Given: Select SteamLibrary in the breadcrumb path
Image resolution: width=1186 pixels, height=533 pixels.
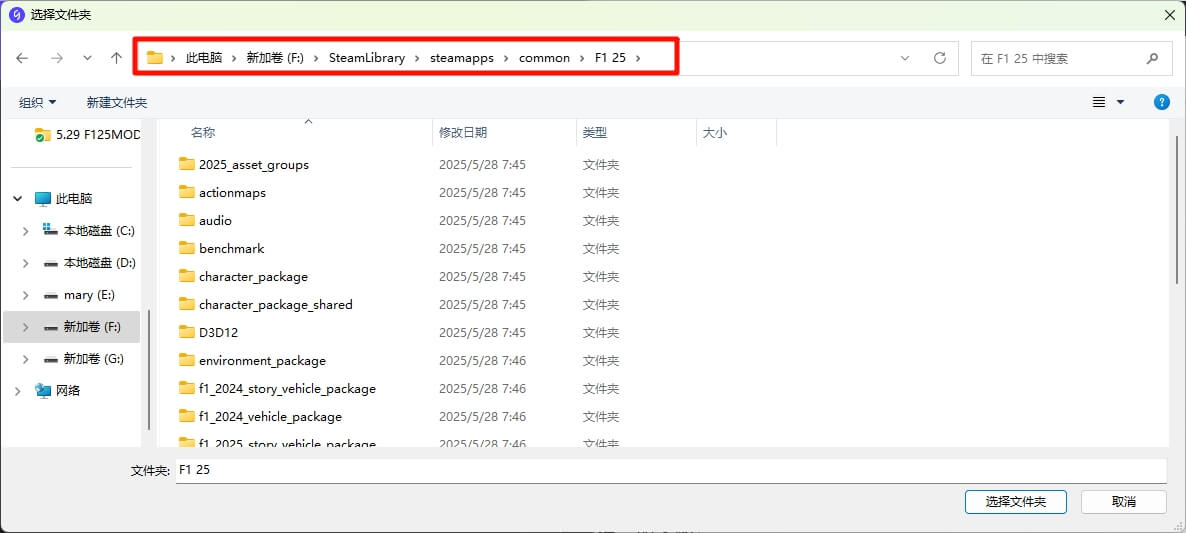Looking at the screenshot, I should [x=367, y=57].
